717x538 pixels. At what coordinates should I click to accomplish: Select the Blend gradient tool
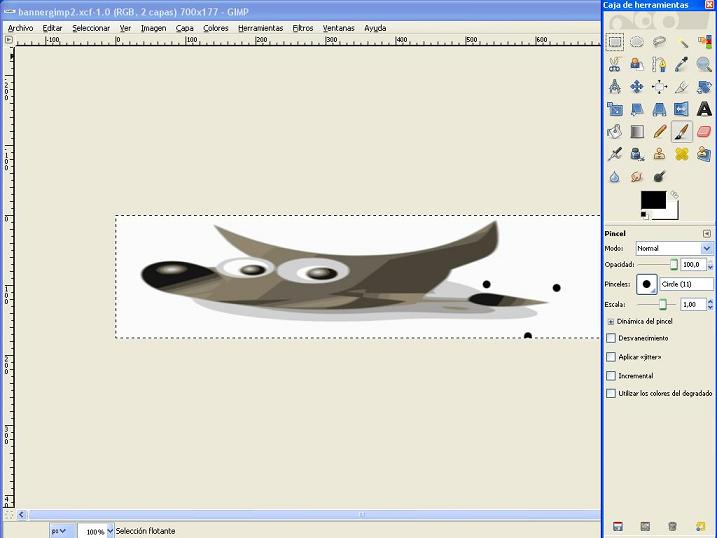(x=637, y=132)
